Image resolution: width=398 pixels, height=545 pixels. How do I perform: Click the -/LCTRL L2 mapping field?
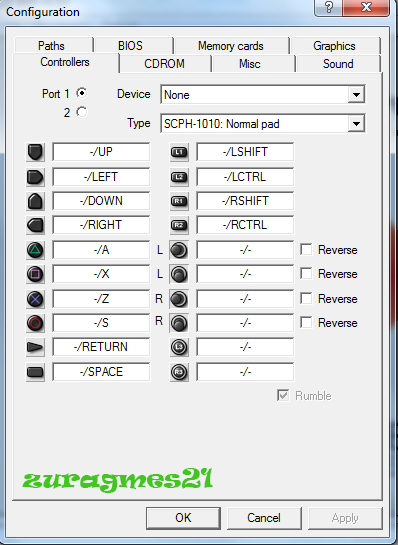point(245,177)
